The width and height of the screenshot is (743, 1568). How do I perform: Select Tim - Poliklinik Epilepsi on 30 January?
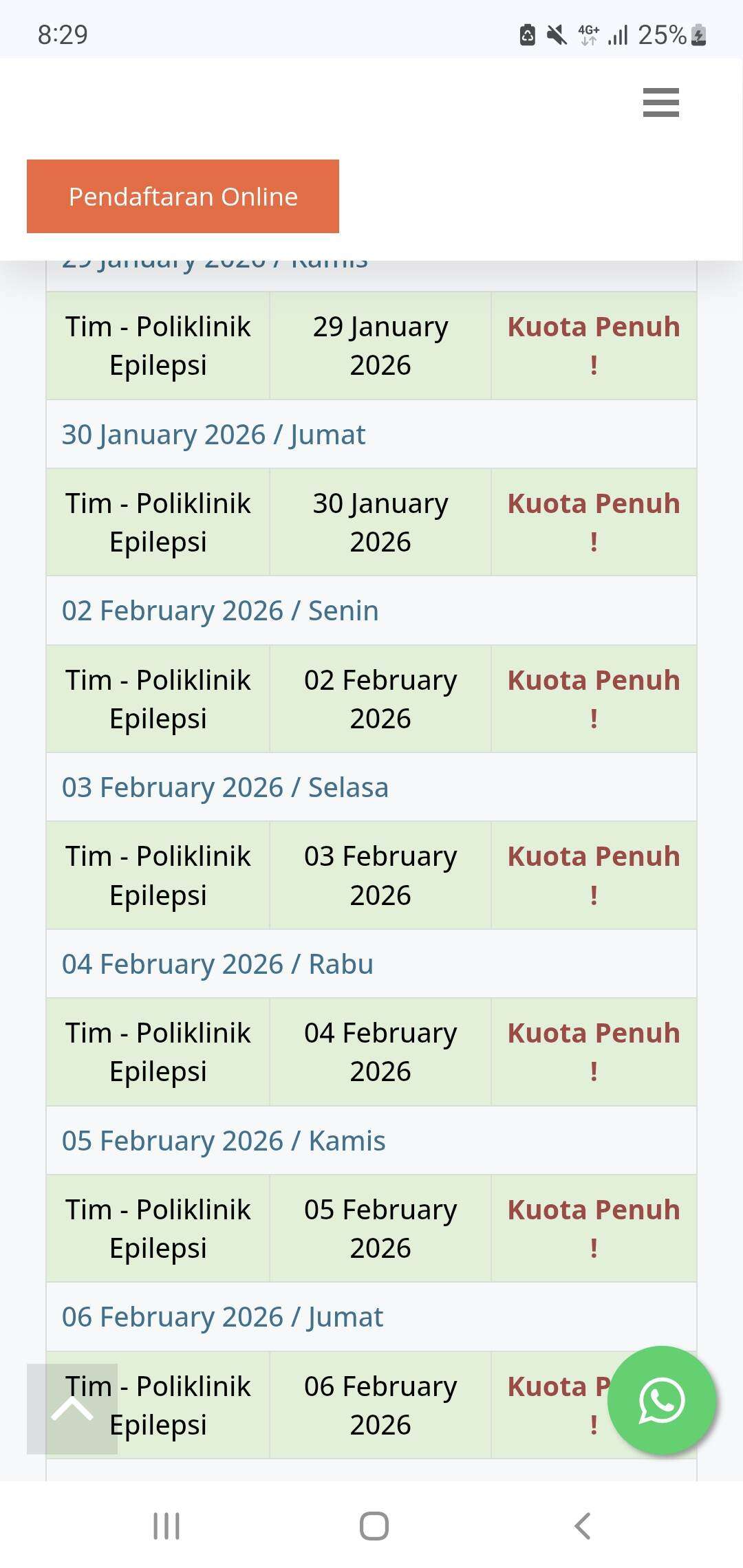pos(158,522)
